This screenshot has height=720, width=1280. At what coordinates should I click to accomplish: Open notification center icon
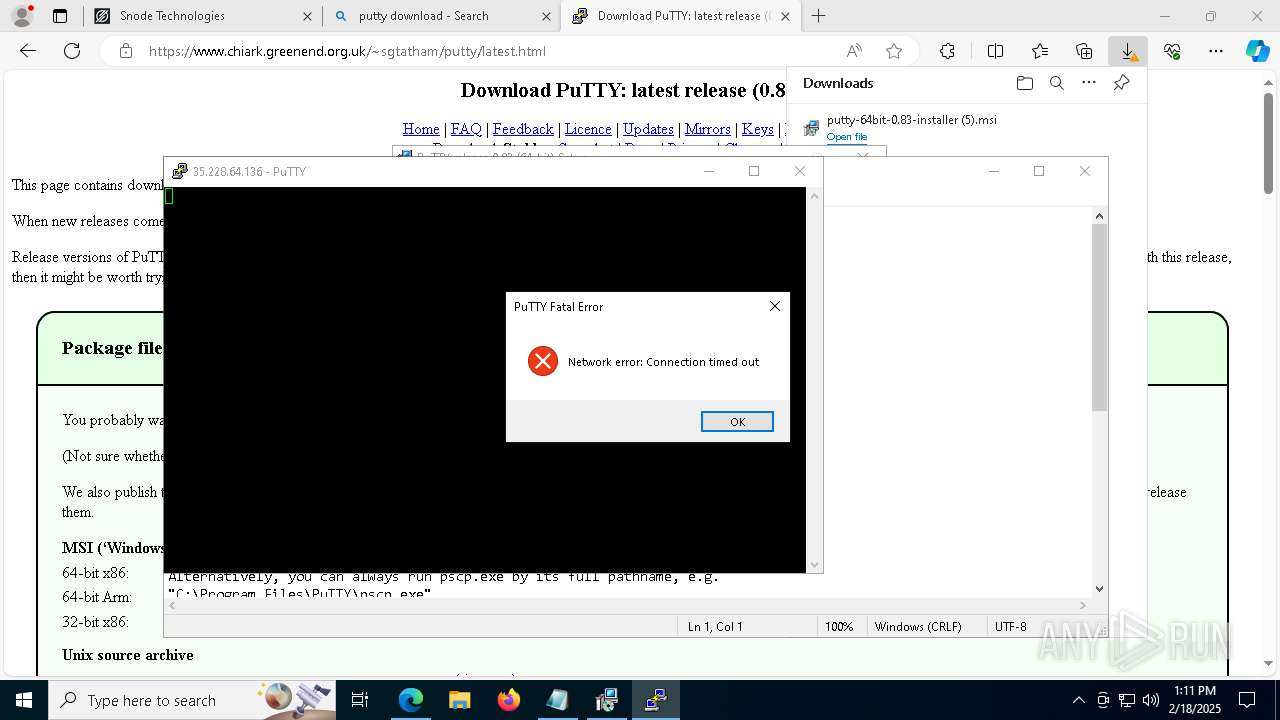coord(1247,700)
